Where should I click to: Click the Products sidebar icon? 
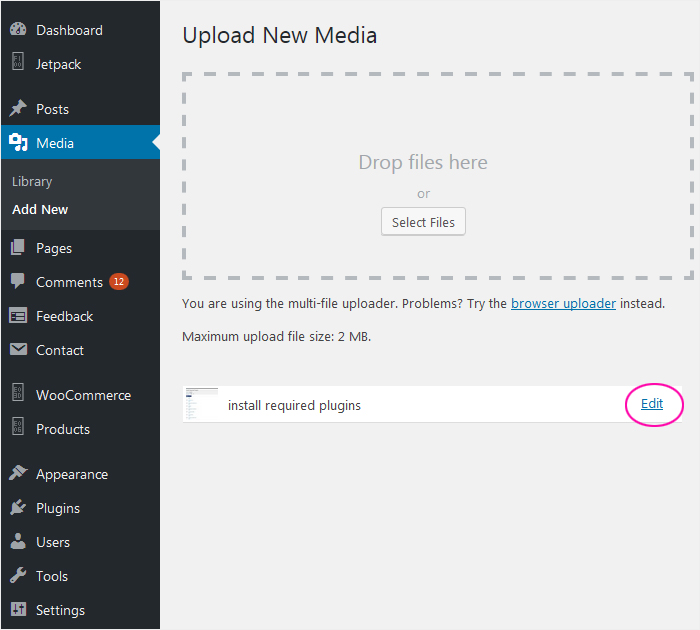[18, 426]
